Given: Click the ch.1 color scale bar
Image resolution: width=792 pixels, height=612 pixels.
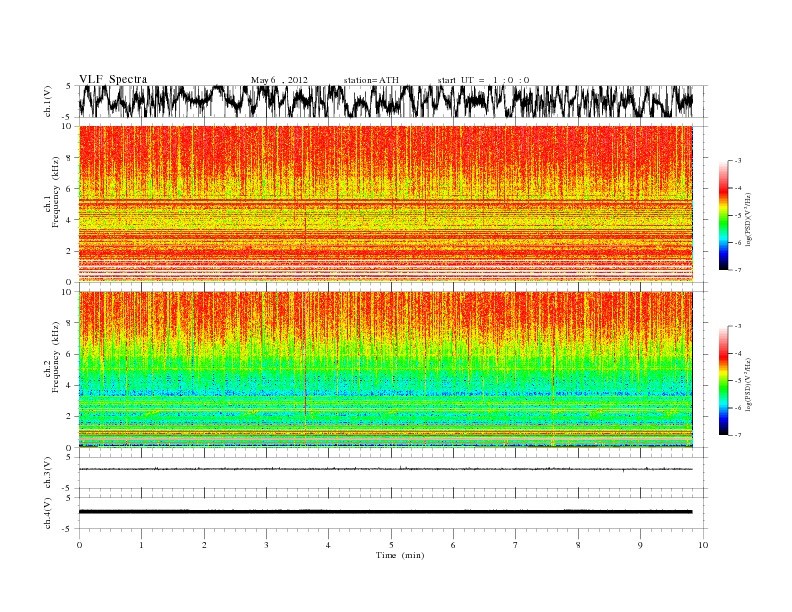Looking at the screenshot, I should tap(723, 215).
